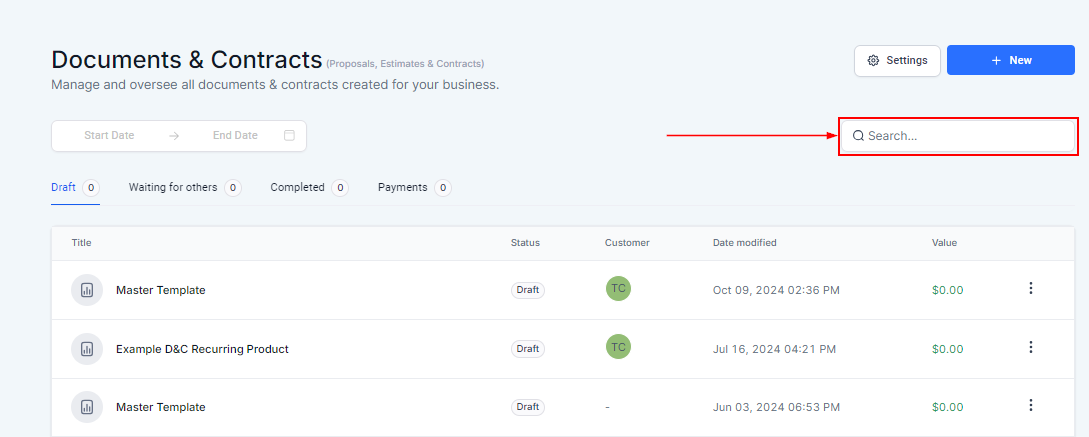Click document icon of Jun 03 Master Template
The width and height of the screenshot is (1089, 437).
coord(87,407)
